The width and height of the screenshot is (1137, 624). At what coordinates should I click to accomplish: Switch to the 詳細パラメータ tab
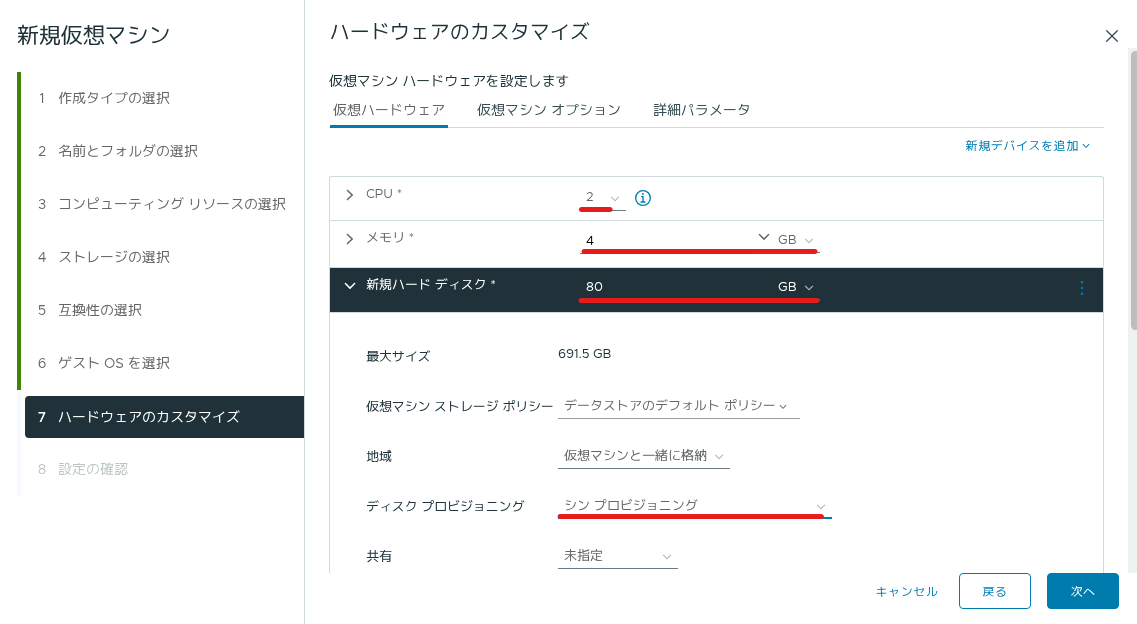point(701,110)
